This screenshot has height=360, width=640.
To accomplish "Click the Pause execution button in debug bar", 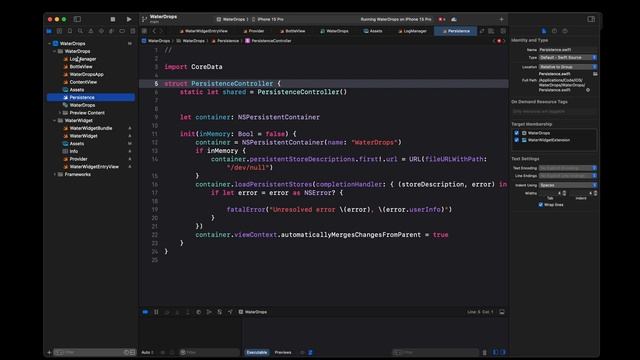I will pos(156,312).
